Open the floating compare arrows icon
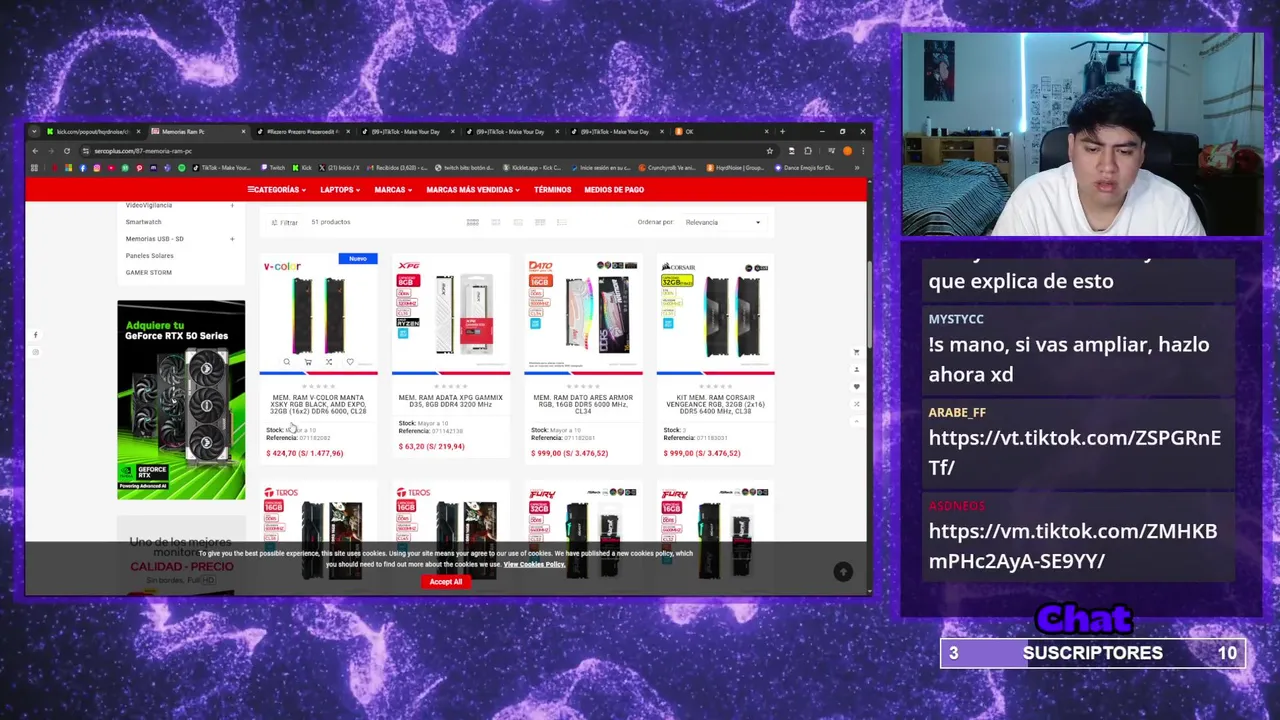The height and width of the screenshot is (720, 1280). coord(856,404)
